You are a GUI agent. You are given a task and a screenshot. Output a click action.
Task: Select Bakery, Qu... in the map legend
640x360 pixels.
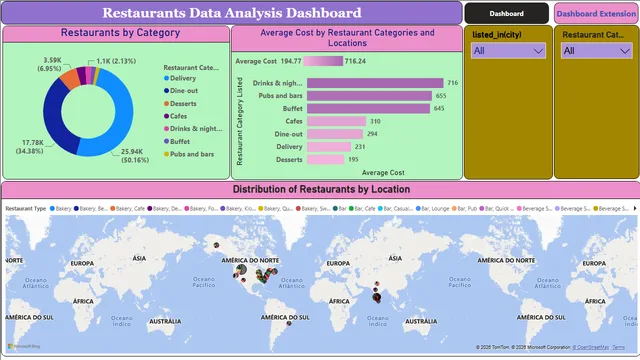276,208
